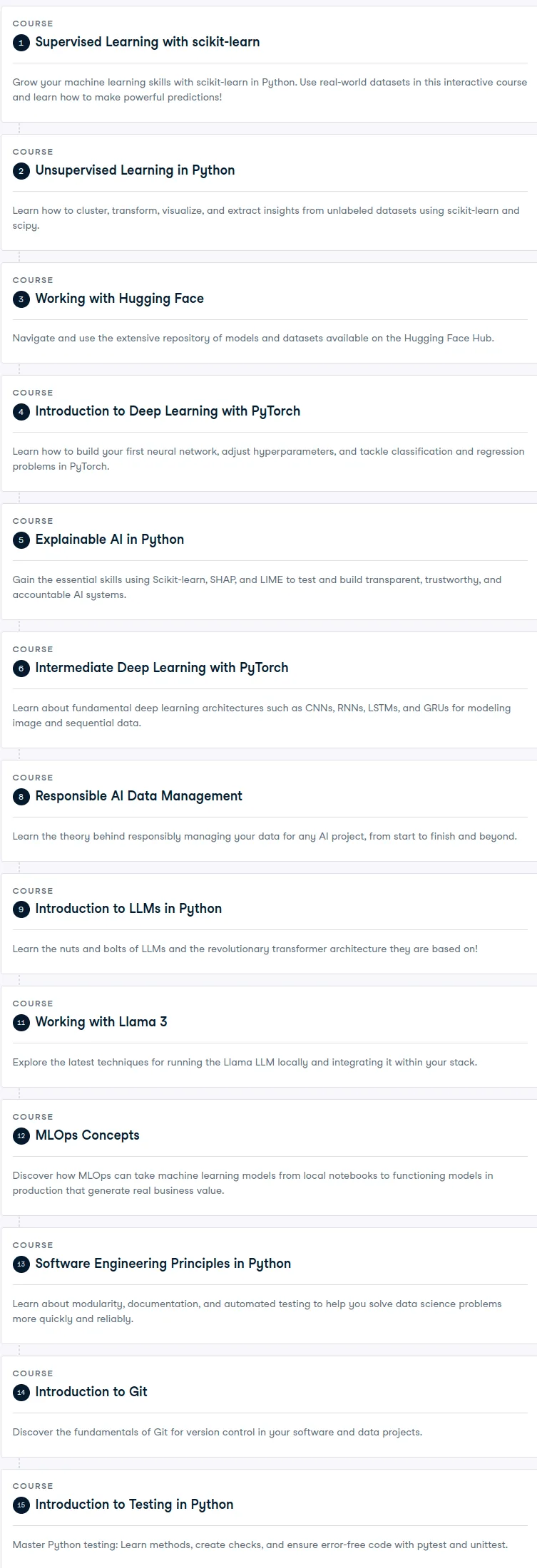Viewport: 537px width, 1568px height.
Task: Click the number 1 course badge
Action: [21, 43]
